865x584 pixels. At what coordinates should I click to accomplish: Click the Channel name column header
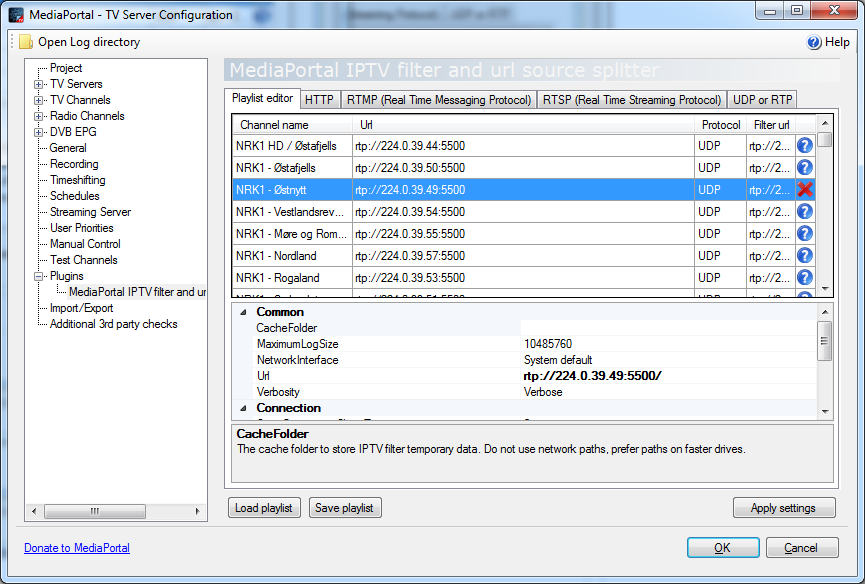pos(293,125)
